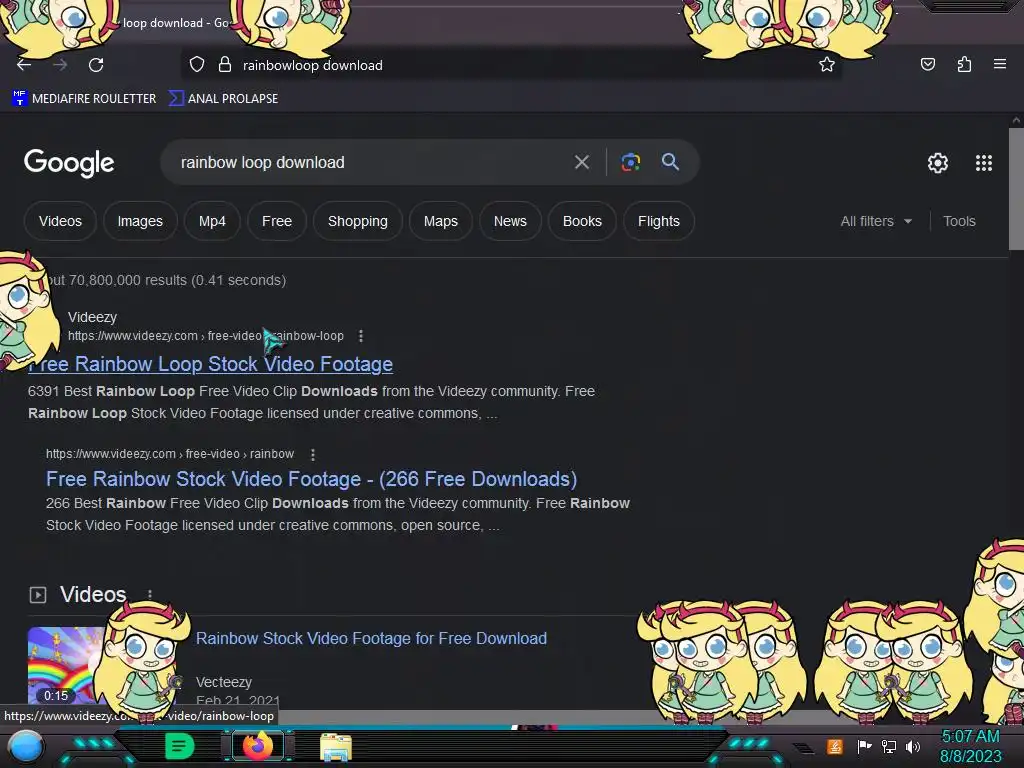Open the Google apps grid
The height and width of the screenshot is (768, 1024).
(984, 163)
